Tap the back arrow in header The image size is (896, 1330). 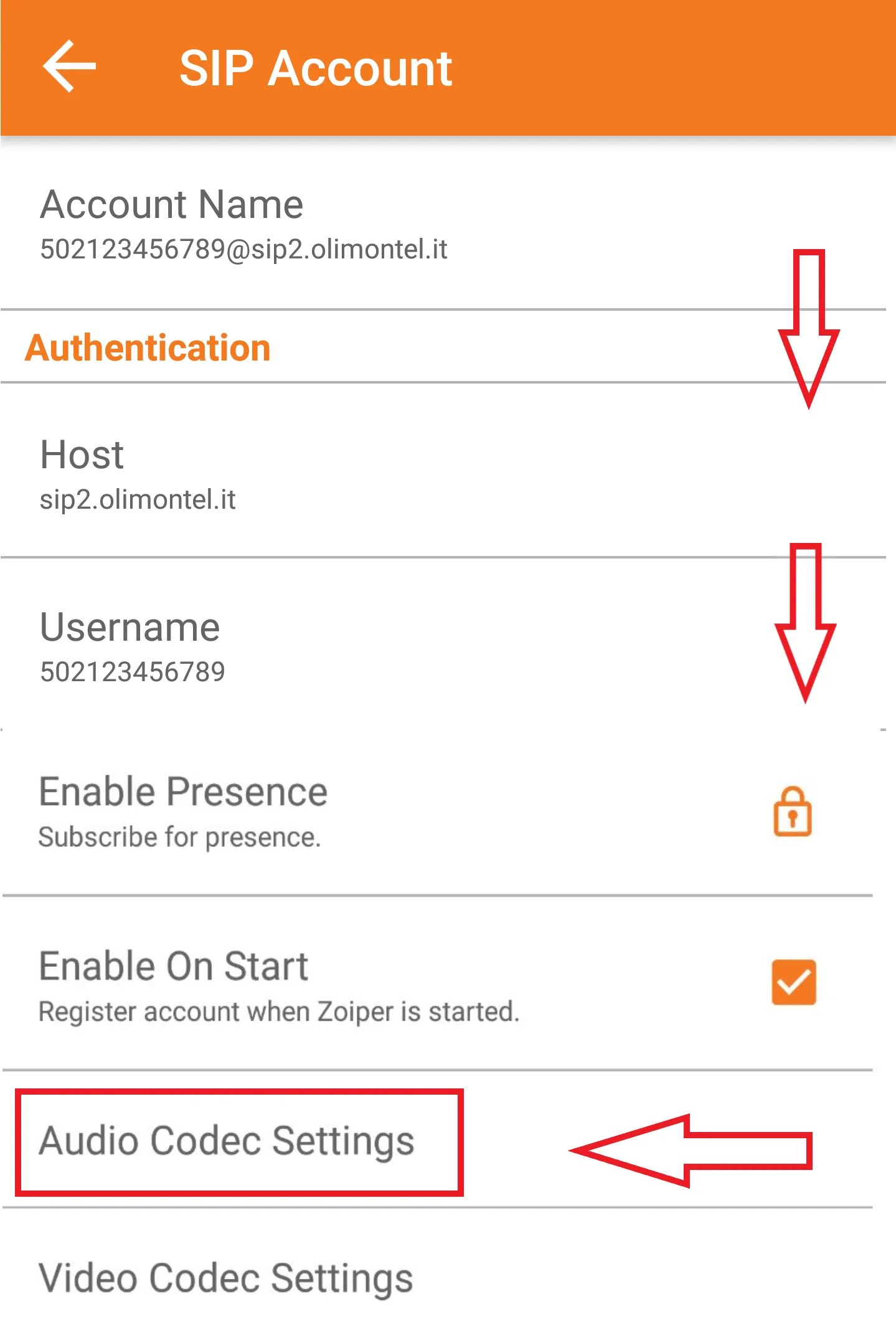point(69,67)
